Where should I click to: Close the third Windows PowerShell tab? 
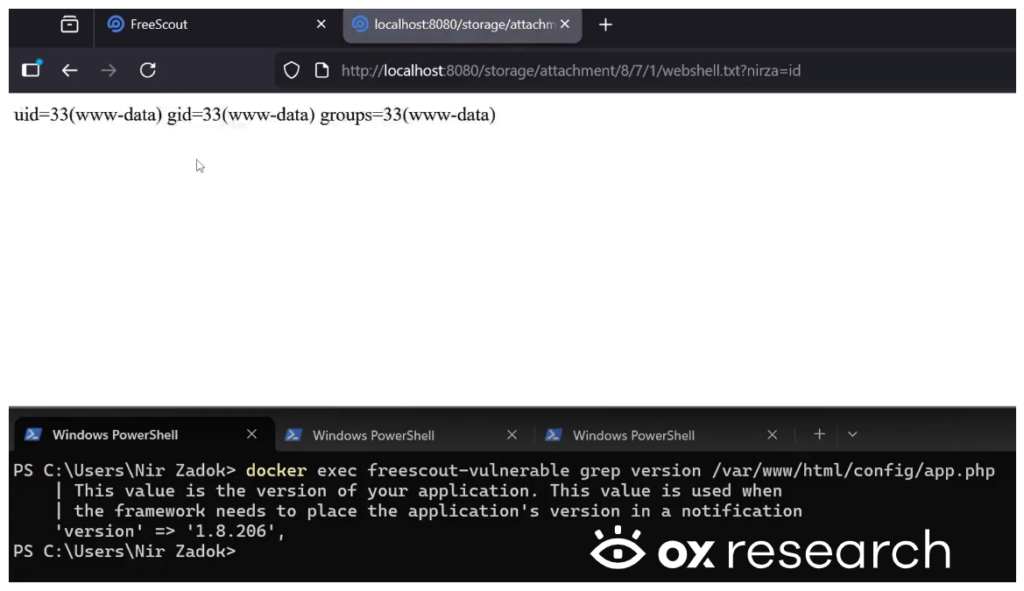tap(772, 434)
